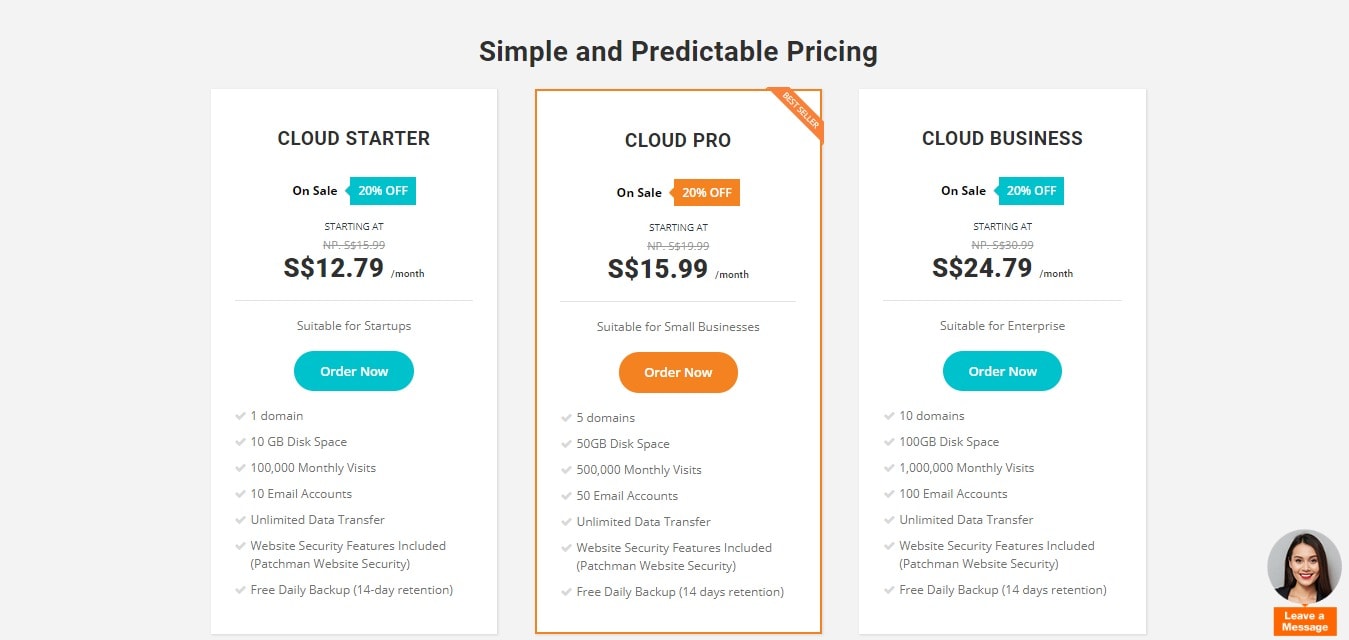Click the orange Cloud Pro 20% OFF tag
1349x640 pixels.
pos(706,193)
